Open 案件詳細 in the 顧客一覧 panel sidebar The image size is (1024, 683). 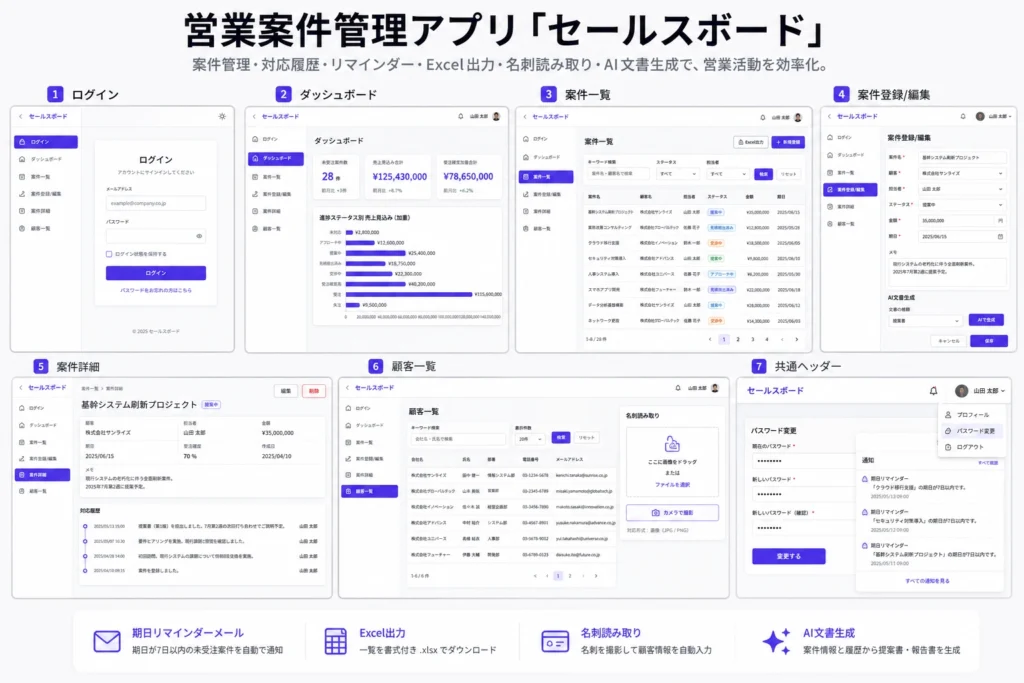369,475
